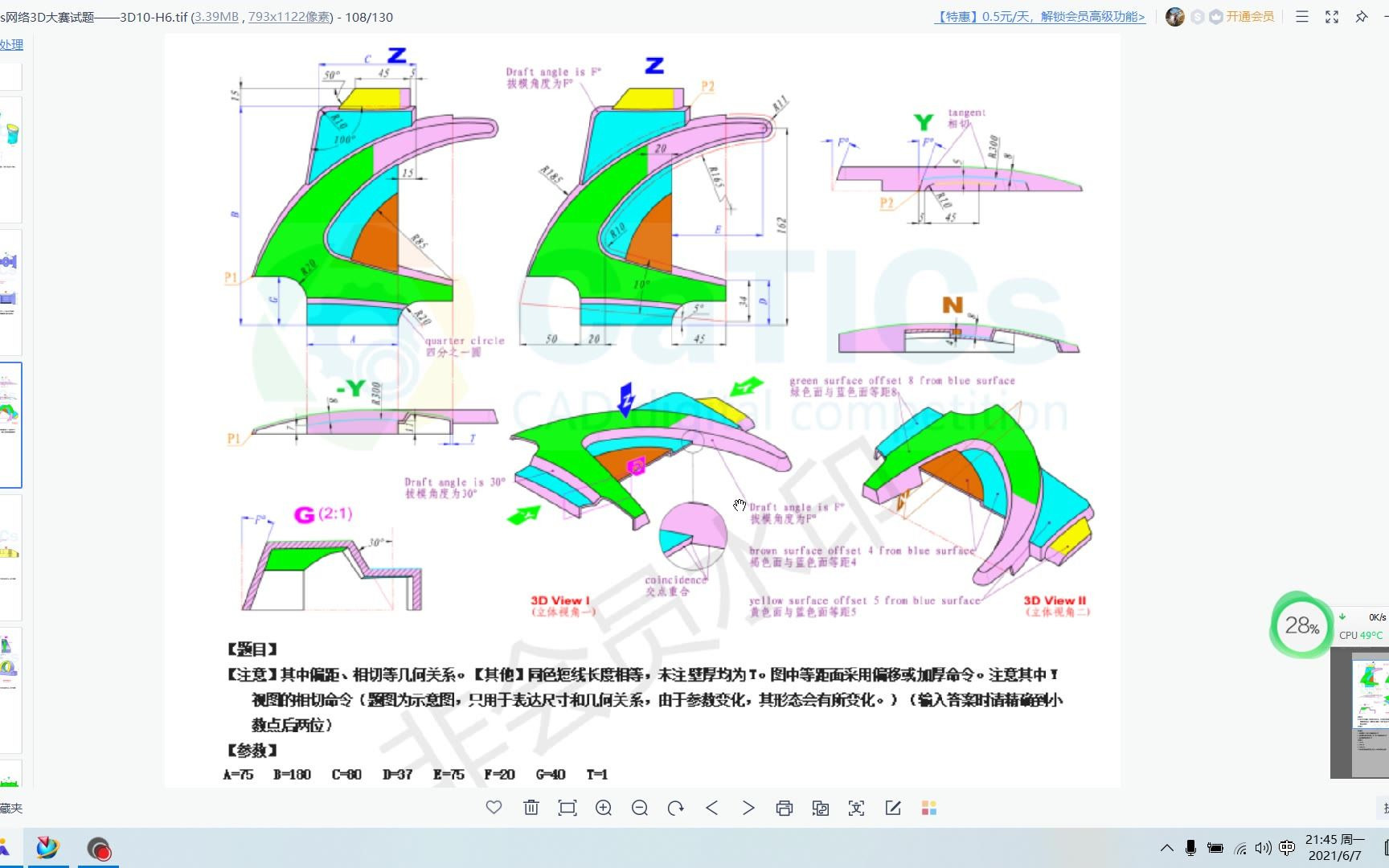Open the battery status tray icon
The image size is (1389, 868).
point(1215,848)
